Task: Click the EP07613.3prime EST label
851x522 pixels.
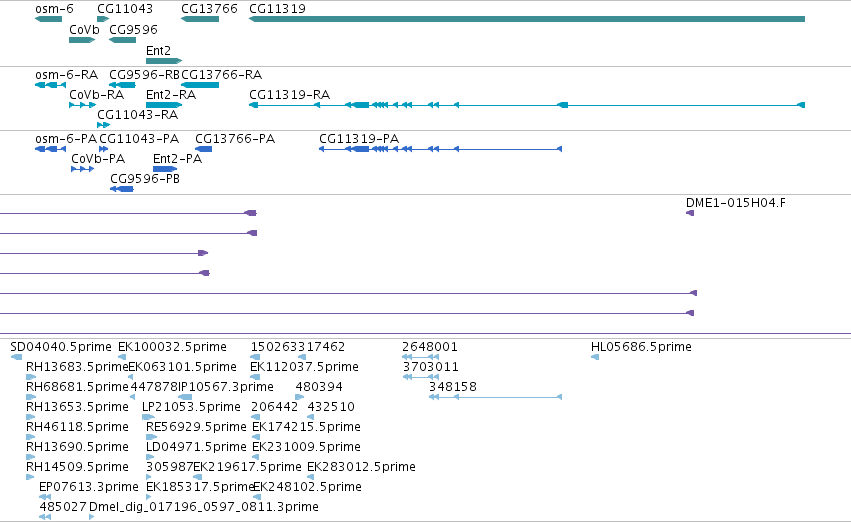Action: pos(89,487)
